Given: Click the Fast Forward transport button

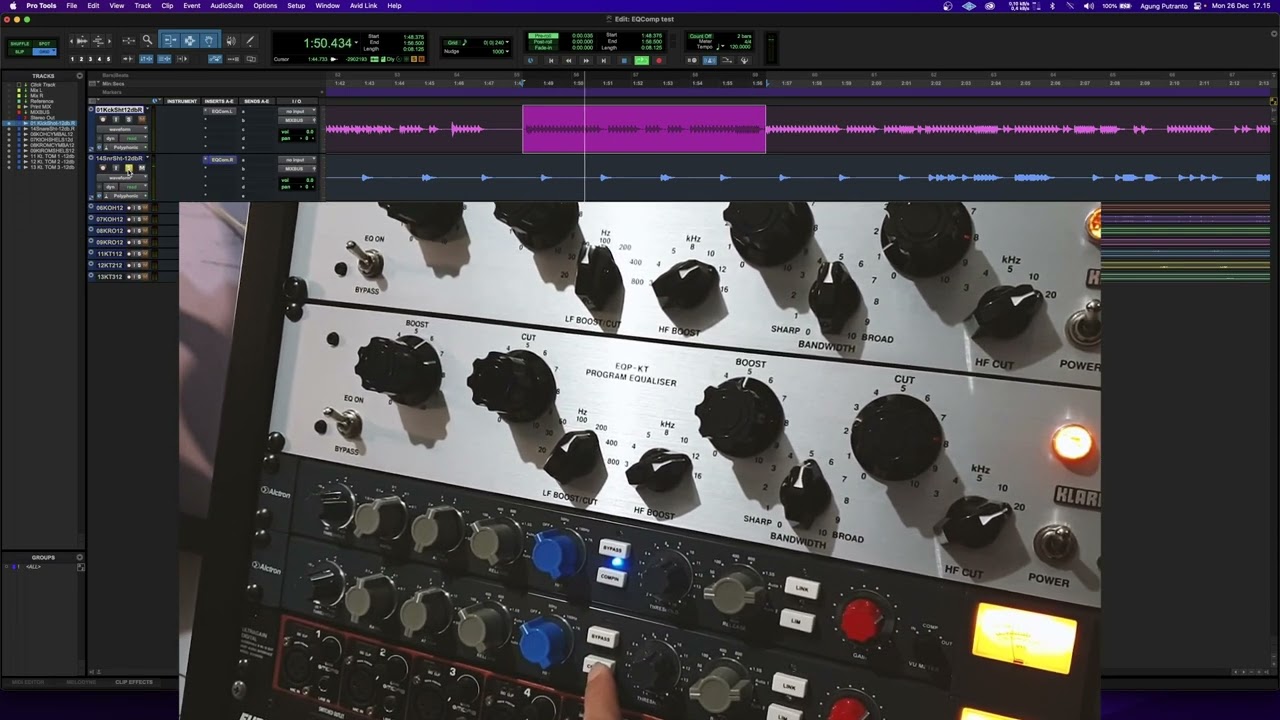Looking at the screenshot, I should tap(586, 61).
